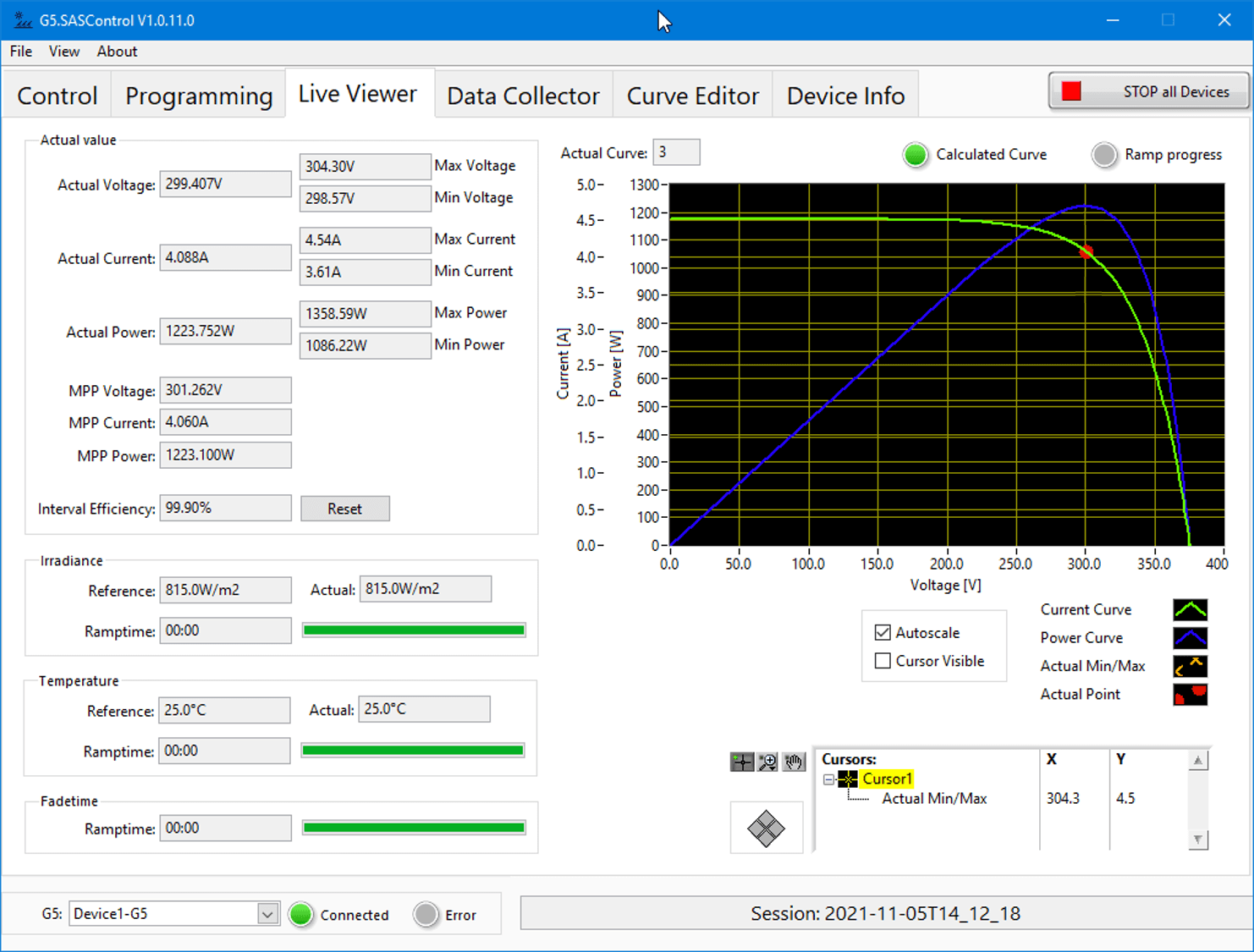Enable the Cursor Visible checkbox

click(883, 661)
